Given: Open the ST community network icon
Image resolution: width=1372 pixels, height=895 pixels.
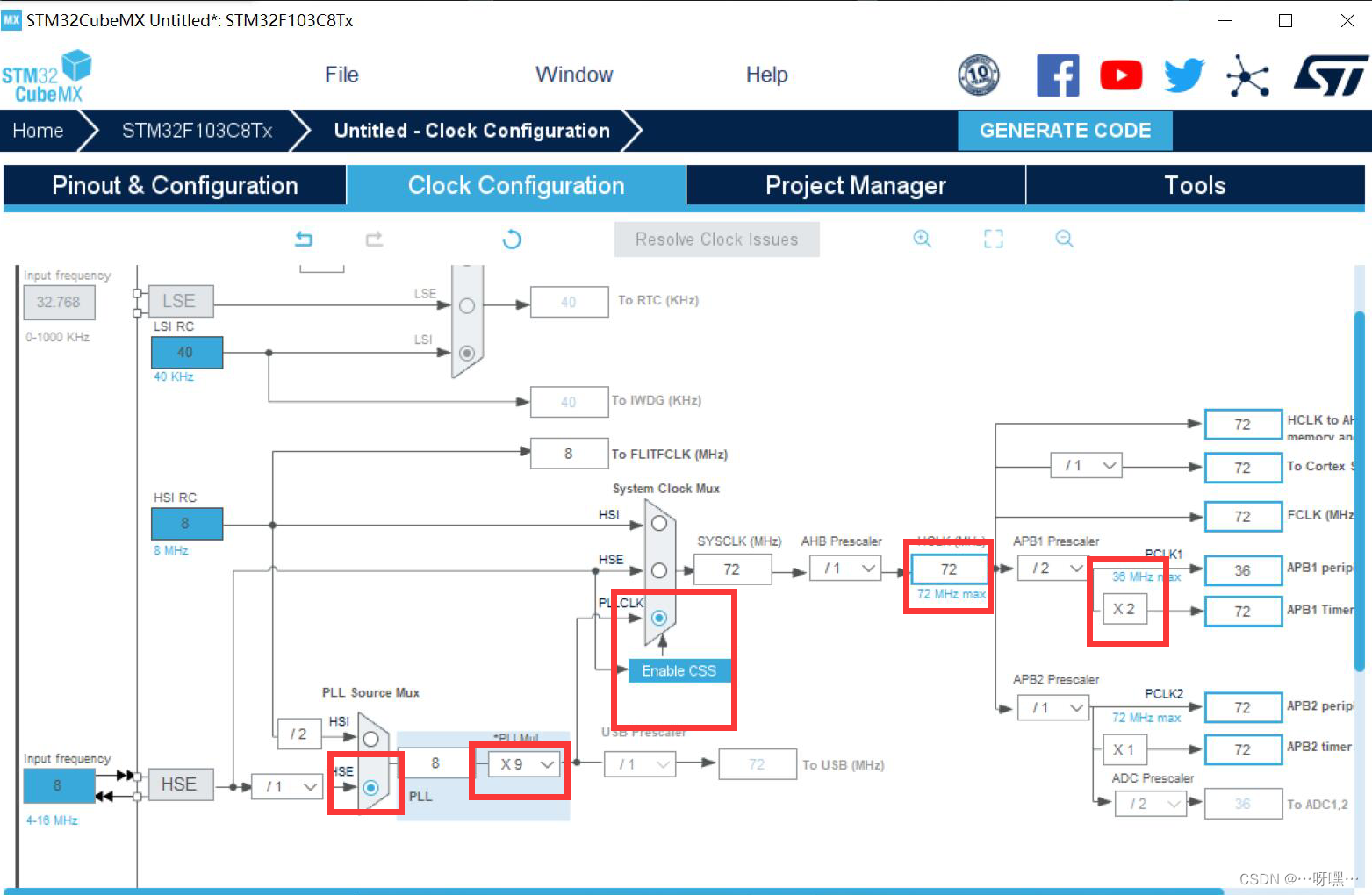Looking at the screenshot, I should tap(1247, 75).
